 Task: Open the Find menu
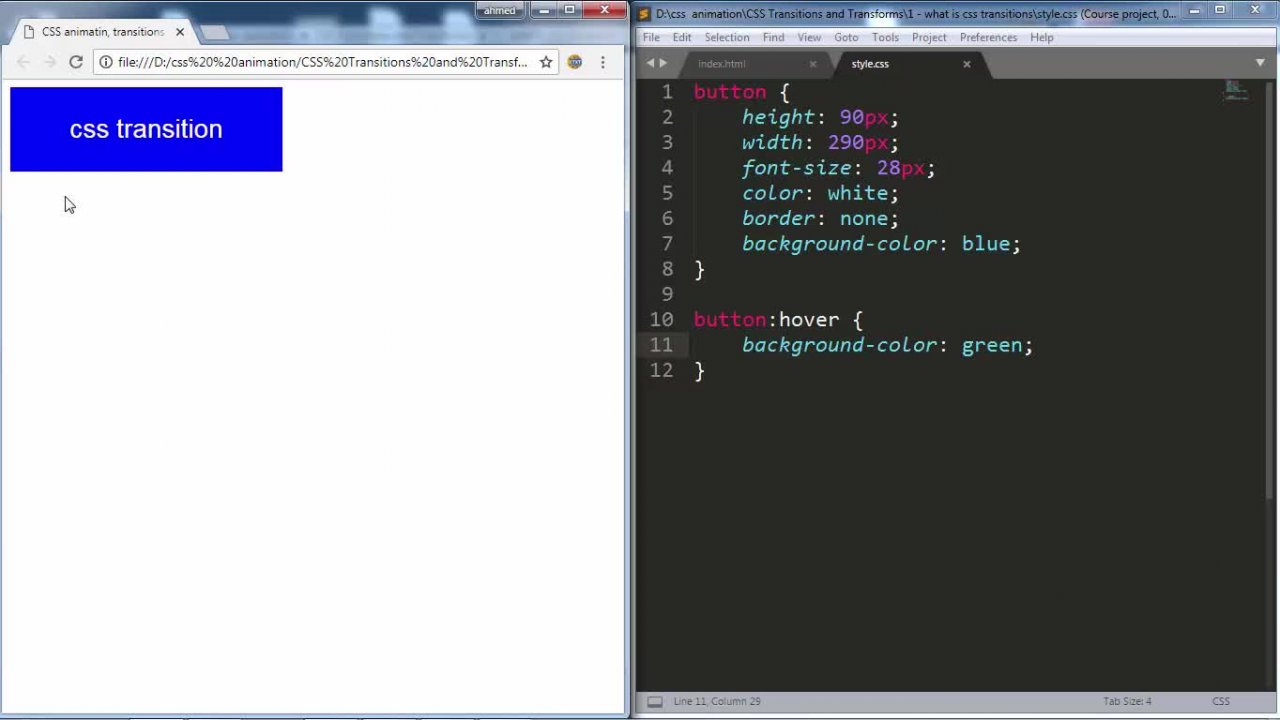pyautogui.click(x=774, y=37)
